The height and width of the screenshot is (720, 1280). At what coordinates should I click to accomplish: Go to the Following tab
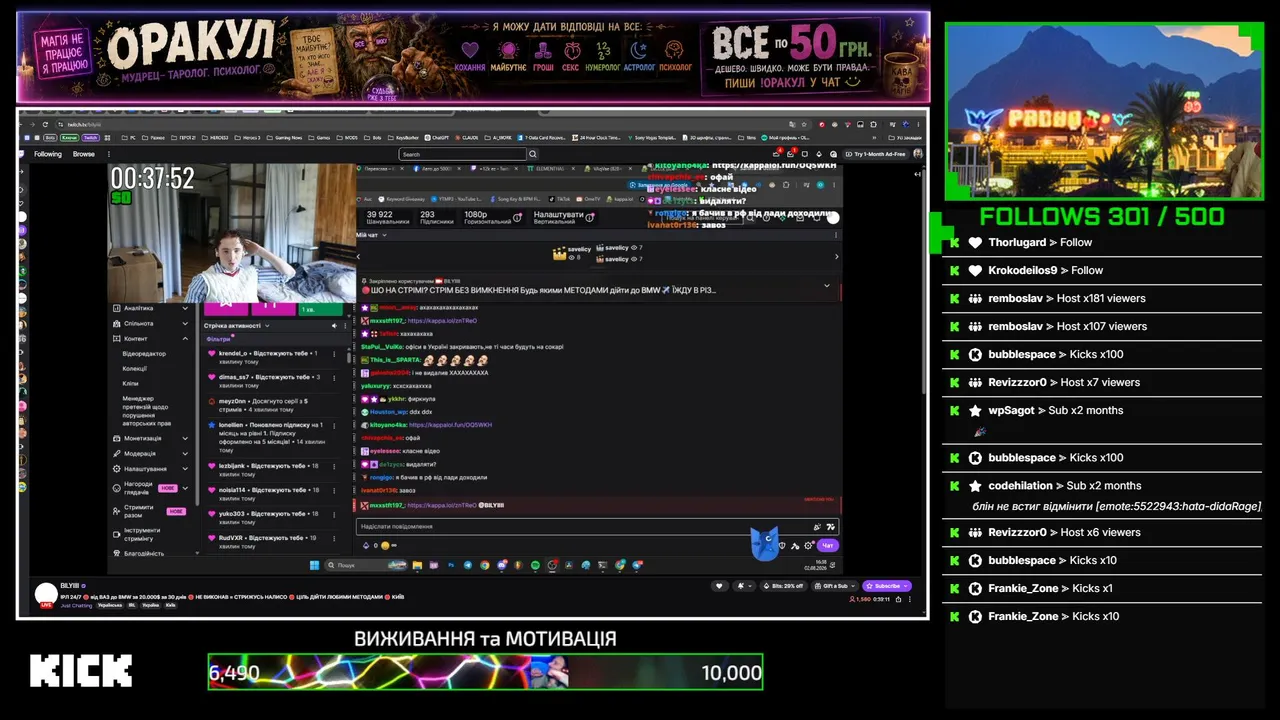click(x=47, y=154)
